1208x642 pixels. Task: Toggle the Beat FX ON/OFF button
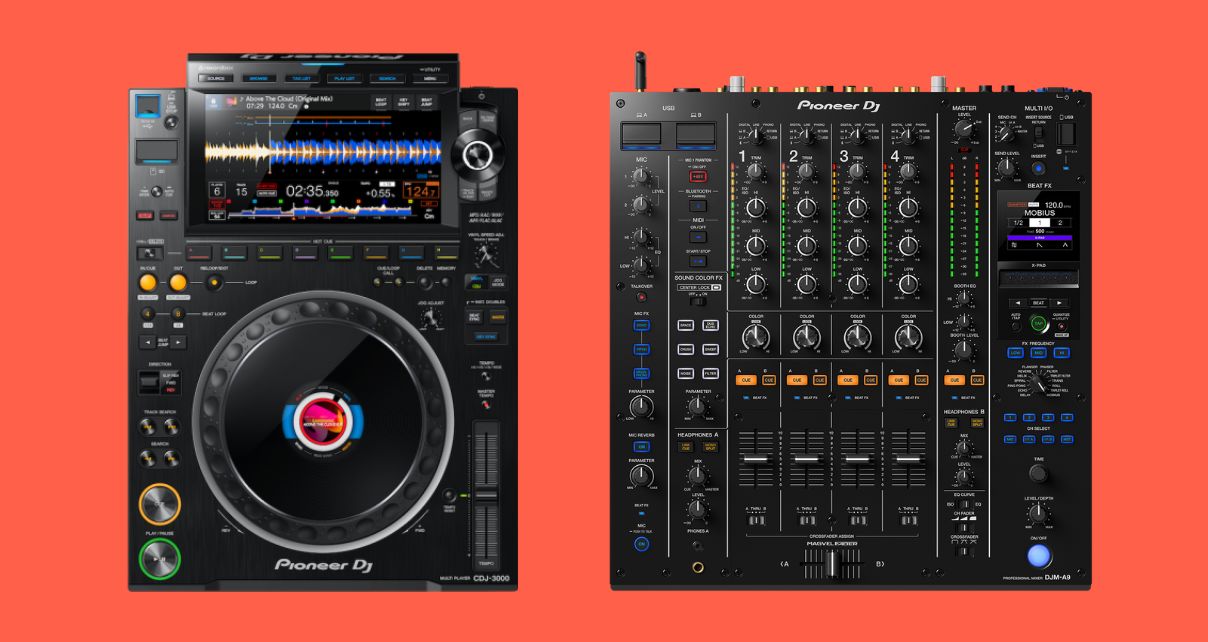(x=1040, y=556)
